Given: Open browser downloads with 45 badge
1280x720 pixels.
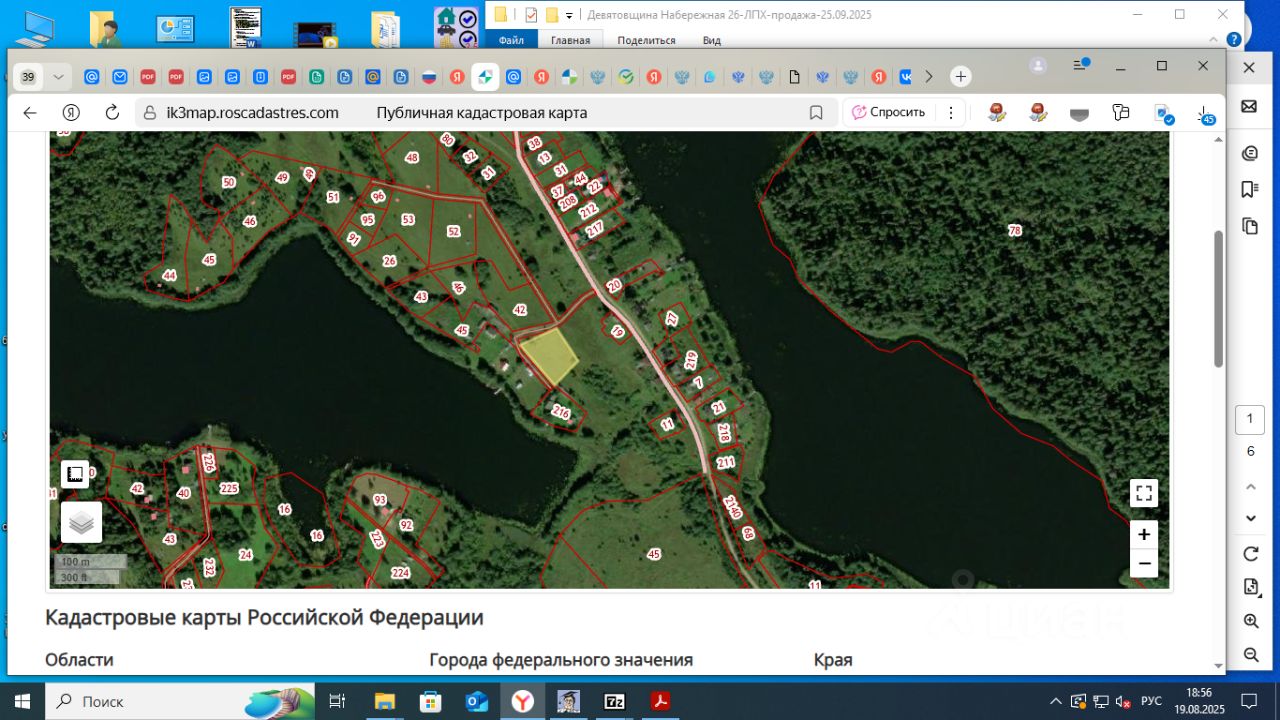Looking at the screenshot, I should [1205, 113].
